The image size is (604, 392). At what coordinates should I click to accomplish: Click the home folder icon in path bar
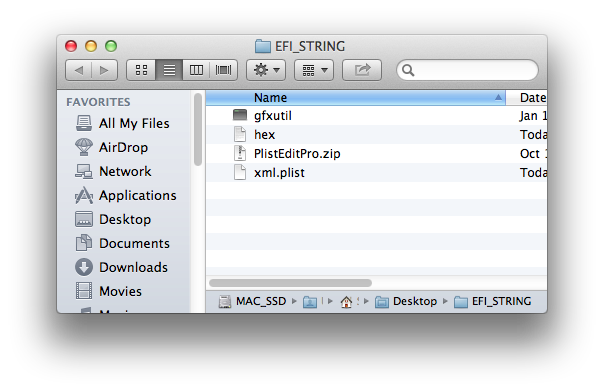pyautogui.click(x=346, y=302)
